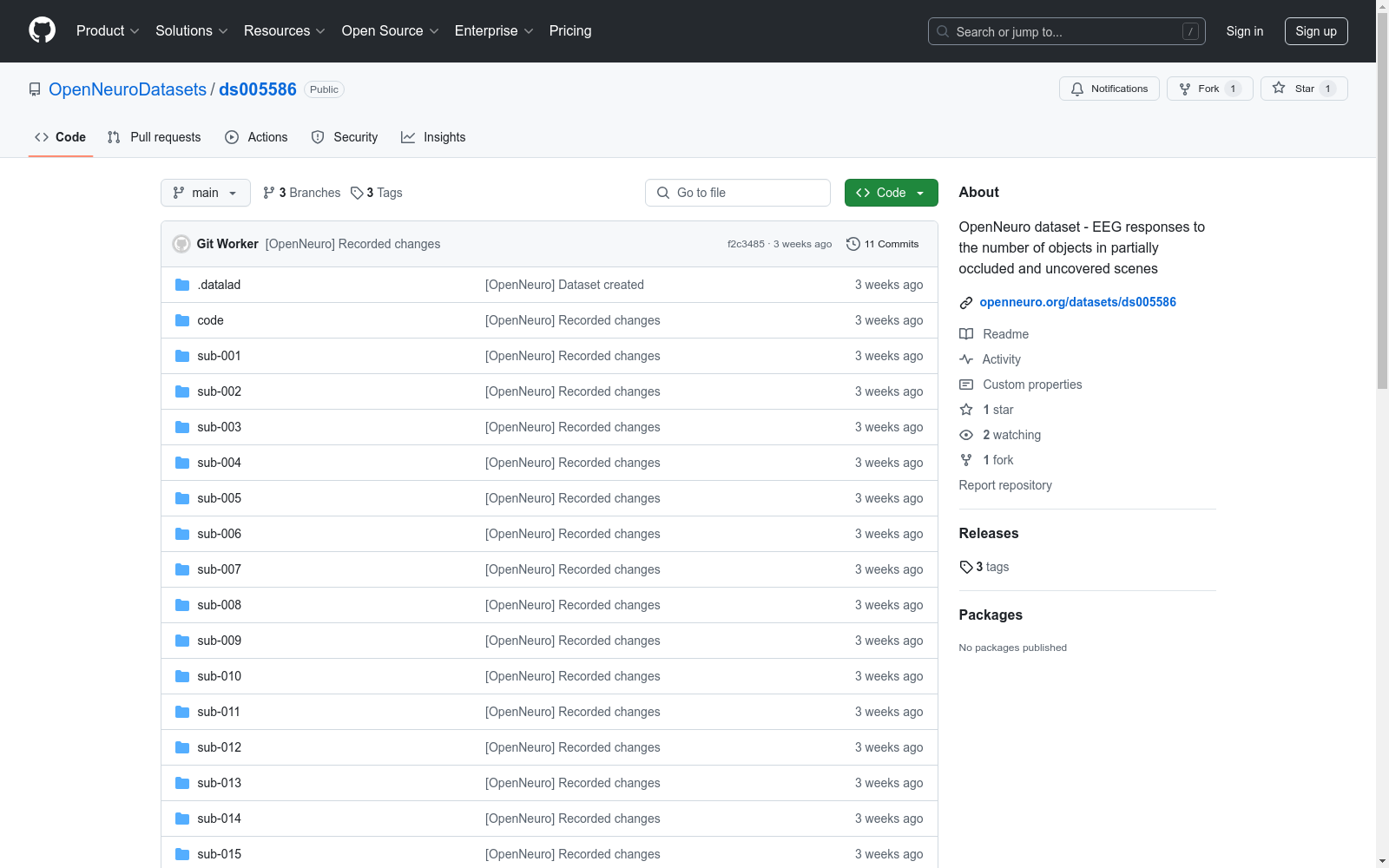The height and width of the screenshot is (868, 1389).
Task: Click the page vertical scrollbar
Action: click(x=1382, y=434)
